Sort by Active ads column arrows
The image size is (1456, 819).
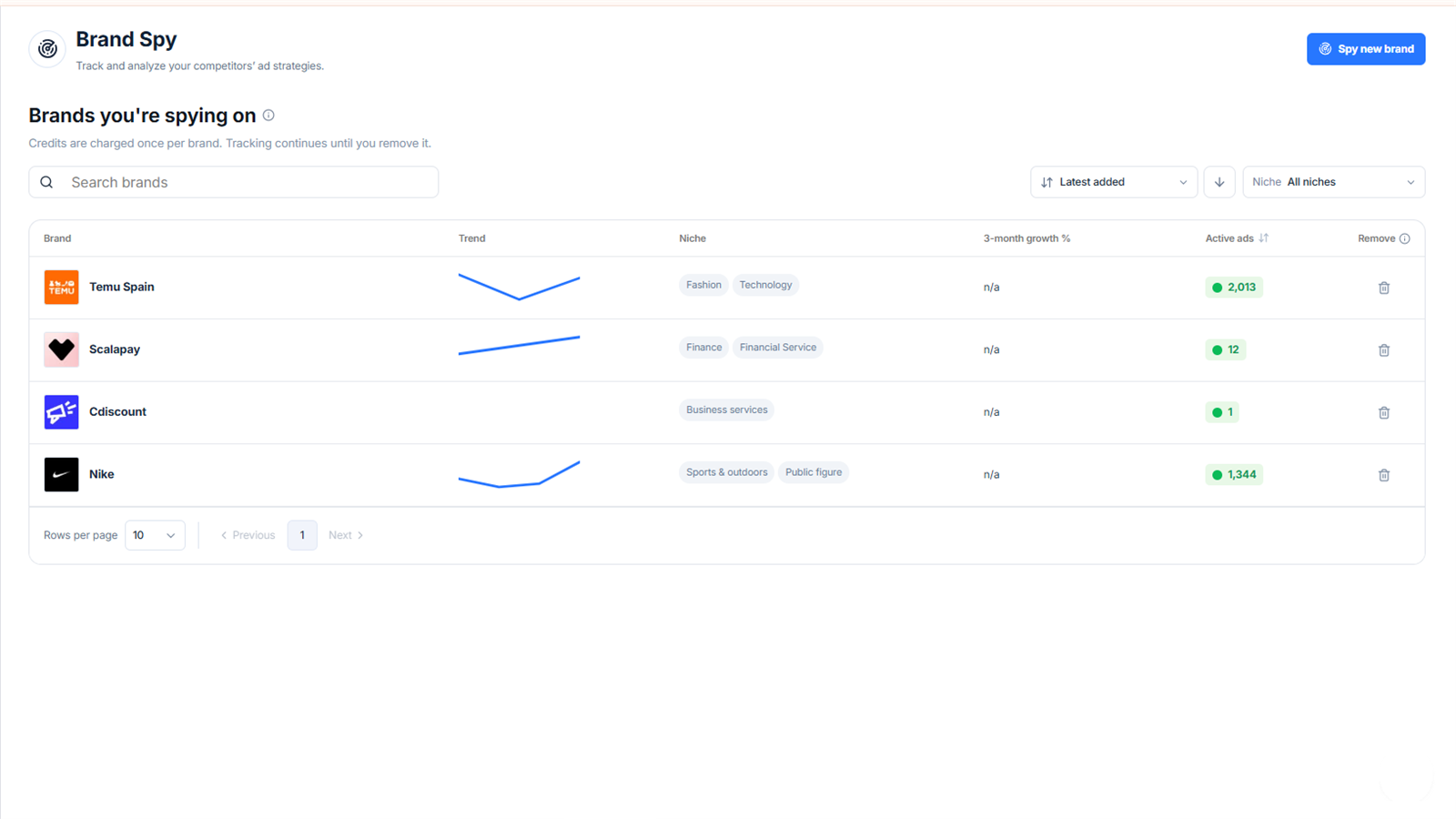click(x=1264, y=238)
